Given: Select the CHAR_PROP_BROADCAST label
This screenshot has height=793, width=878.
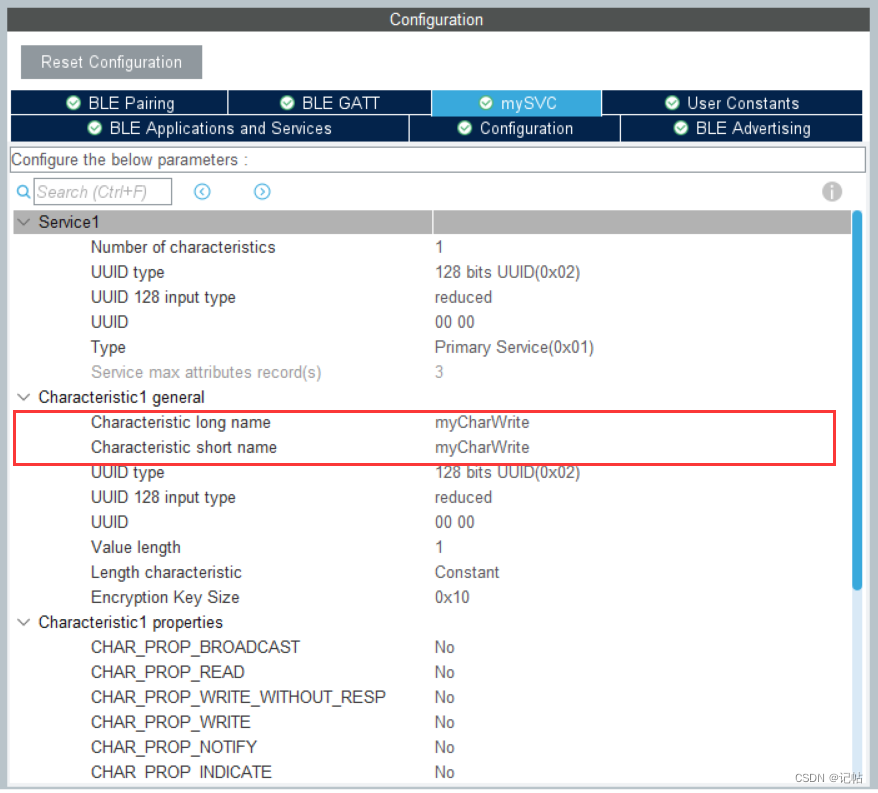Looking at the screenshot, I should [x=195, y=648].
